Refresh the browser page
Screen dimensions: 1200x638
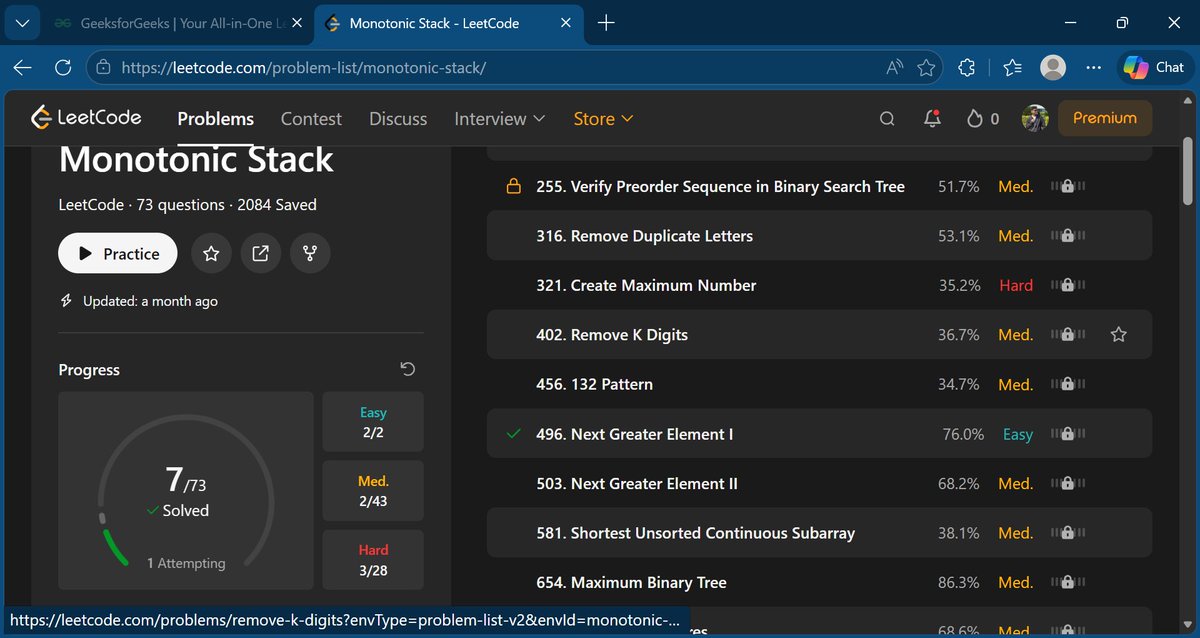[x=63, y=67]
